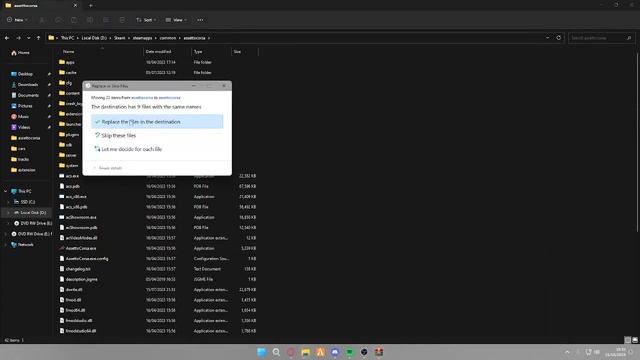Switch to details view layout toggle

(628, 340)
